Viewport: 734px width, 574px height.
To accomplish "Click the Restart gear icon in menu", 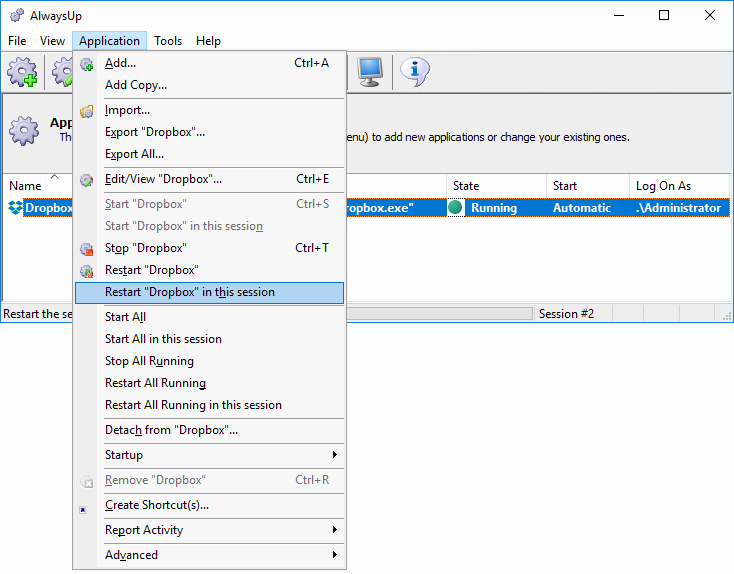I will [x=87, y=271].
